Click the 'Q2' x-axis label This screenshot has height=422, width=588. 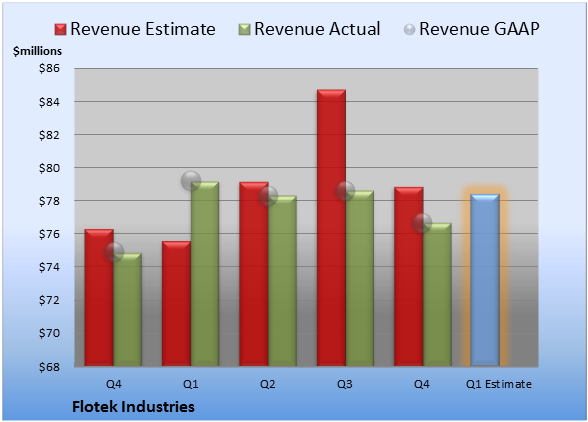click(268, 384)
